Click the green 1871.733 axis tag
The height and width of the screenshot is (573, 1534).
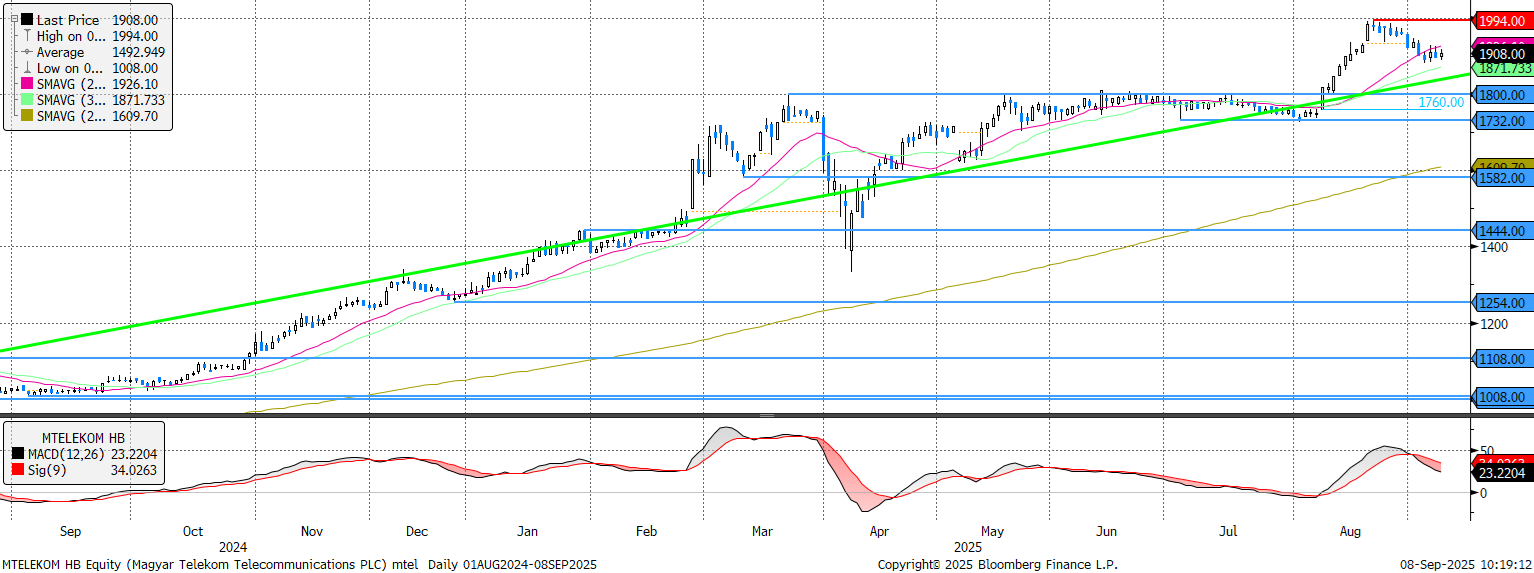pos(1501,68)
